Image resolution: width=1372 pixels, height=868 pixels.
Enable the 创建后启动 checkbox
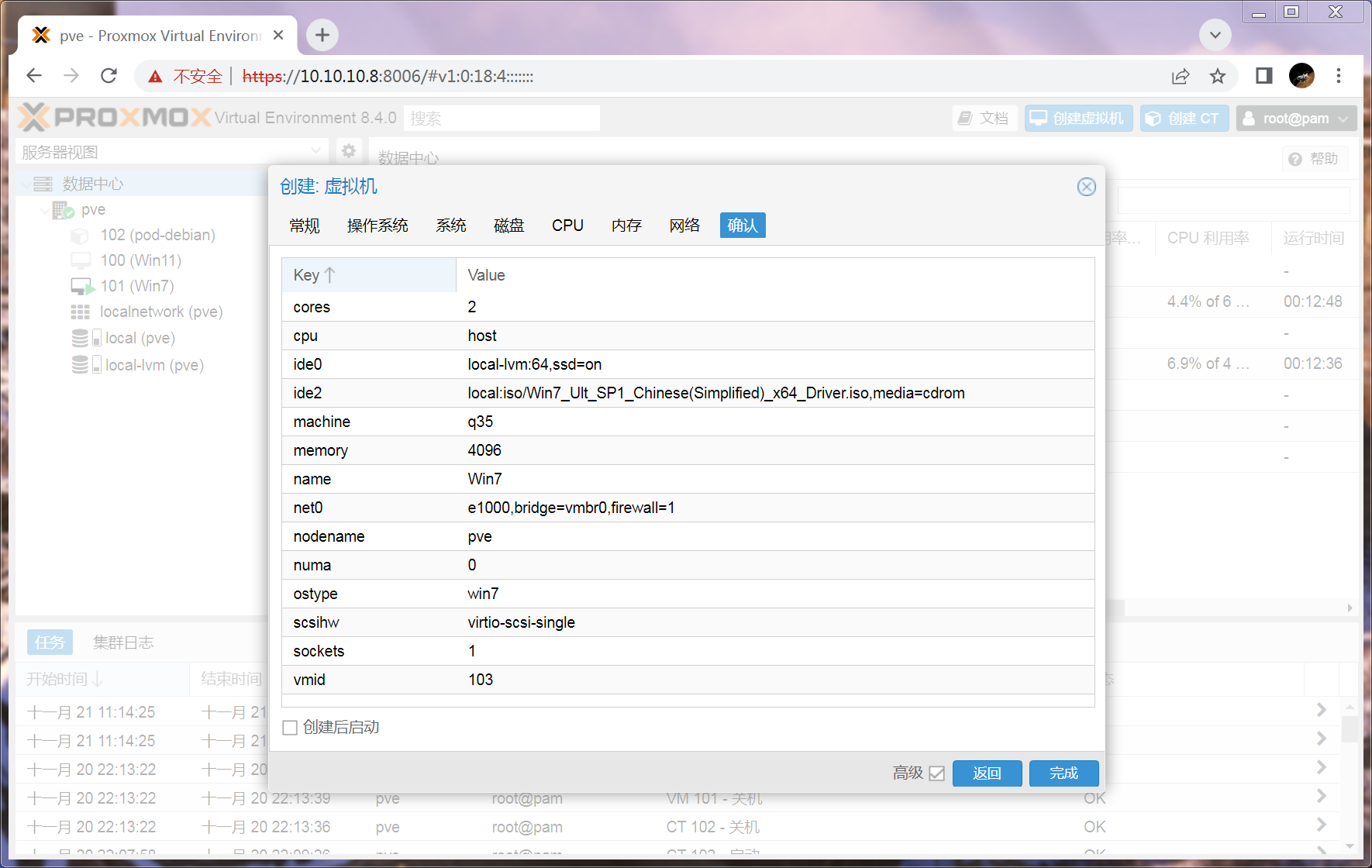tap(291, 728)
